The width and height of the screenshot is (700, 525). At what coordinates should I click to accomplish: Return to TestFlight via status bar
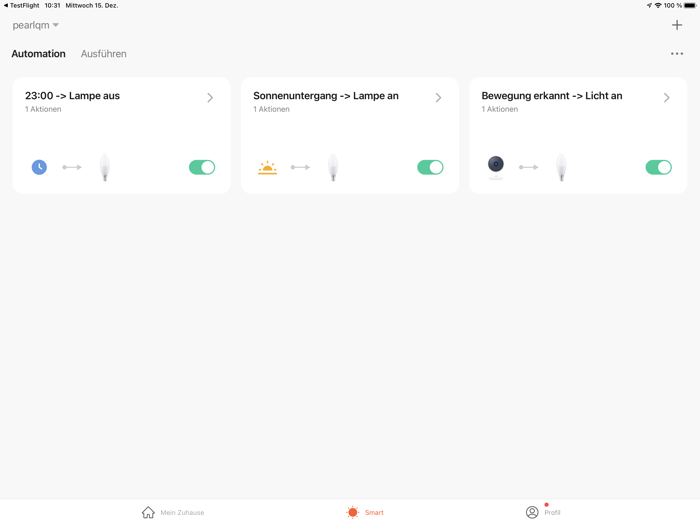pos(21,5)
